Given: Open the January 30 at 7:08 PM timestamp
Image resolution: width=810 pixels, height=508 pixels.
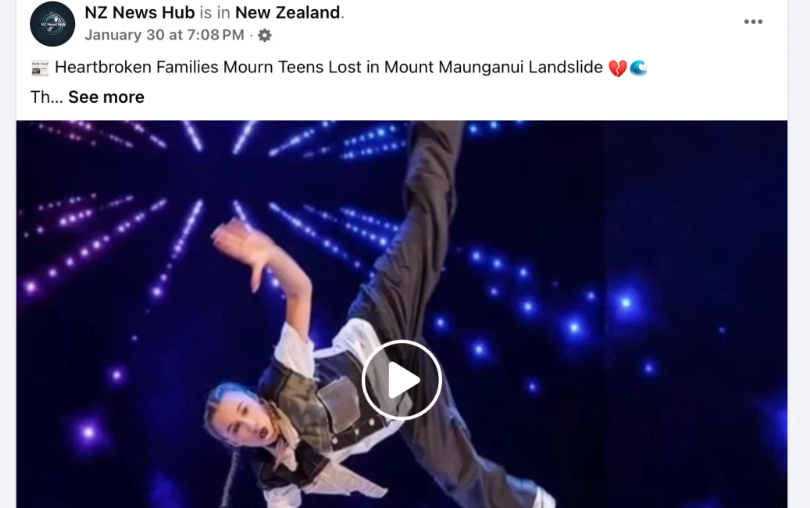Looking at the screenshot, I should (164, 35).
